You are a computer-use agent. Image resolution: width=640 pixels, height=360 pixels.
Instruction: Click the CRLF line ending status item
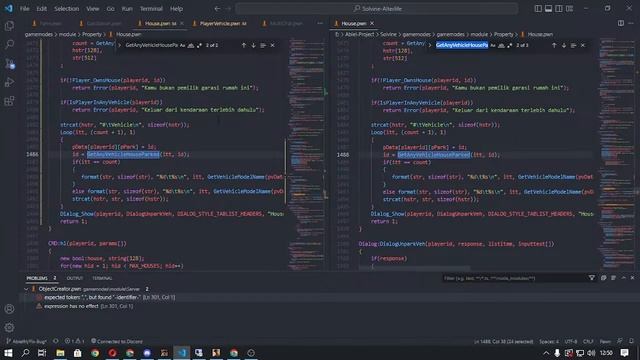click(x=588, y=341)
